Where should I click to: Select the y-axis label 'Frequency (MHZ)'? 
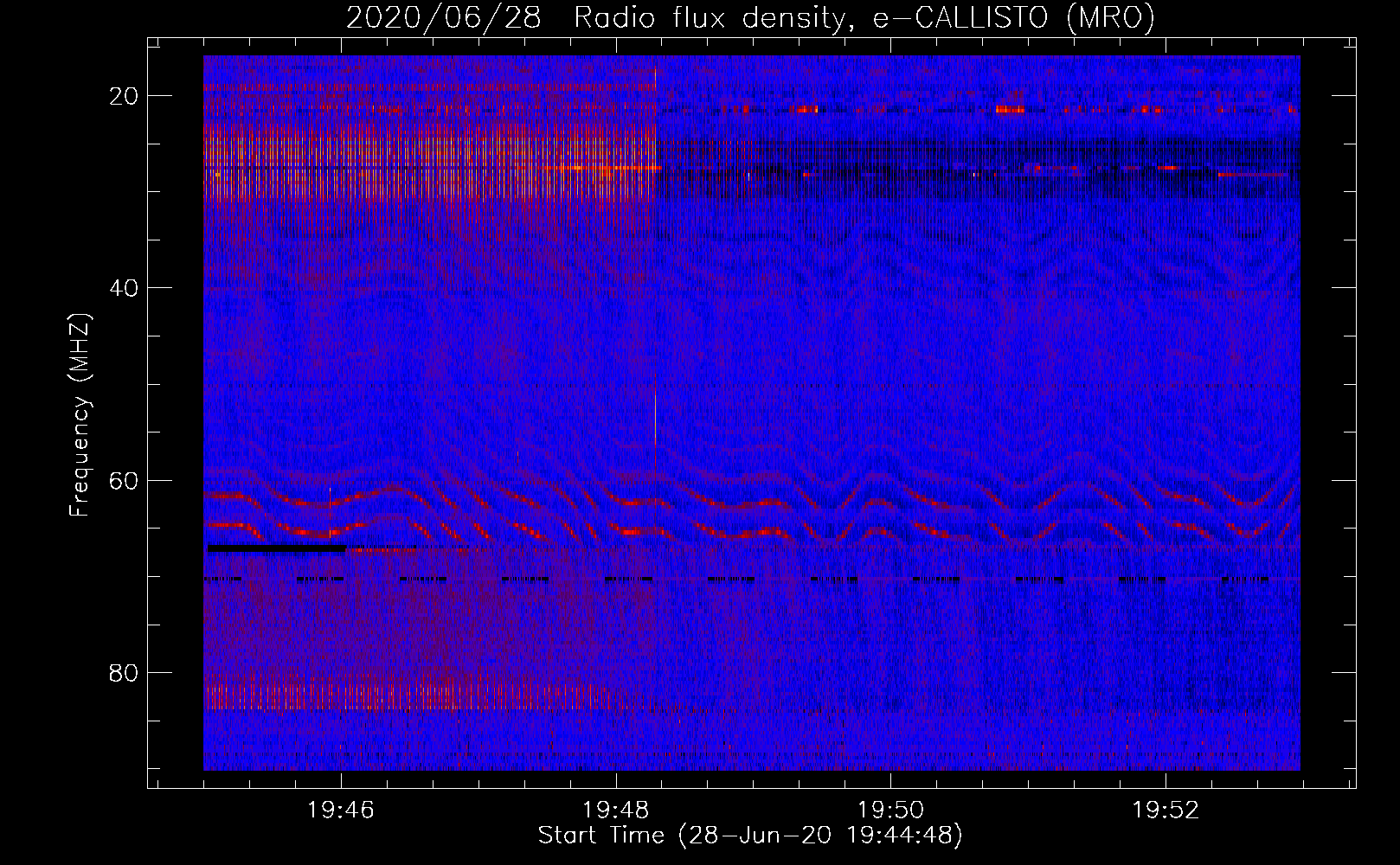79,414
